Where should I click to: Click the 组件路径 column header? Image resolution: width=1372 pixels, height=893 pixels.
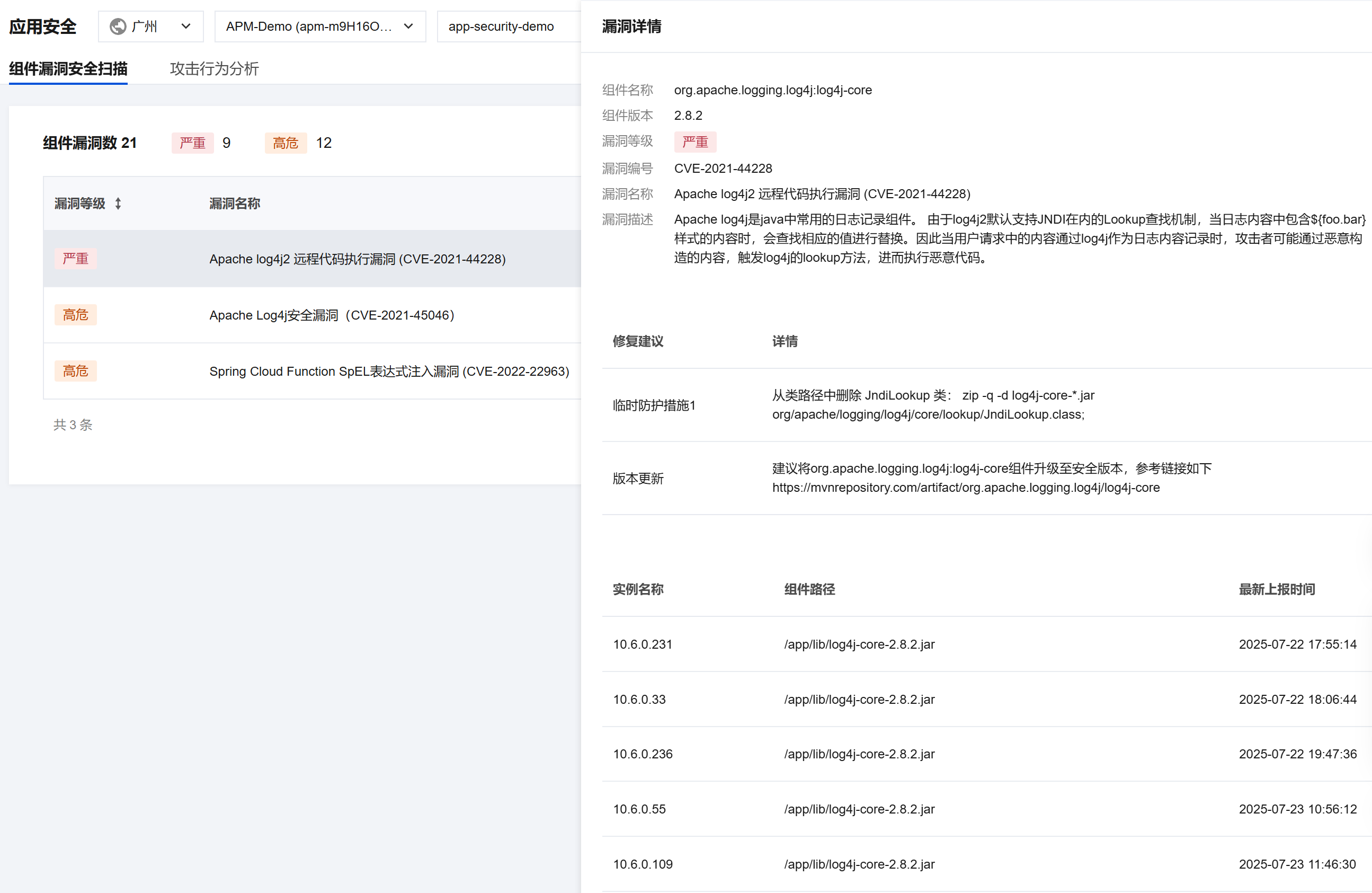[809, 589]
